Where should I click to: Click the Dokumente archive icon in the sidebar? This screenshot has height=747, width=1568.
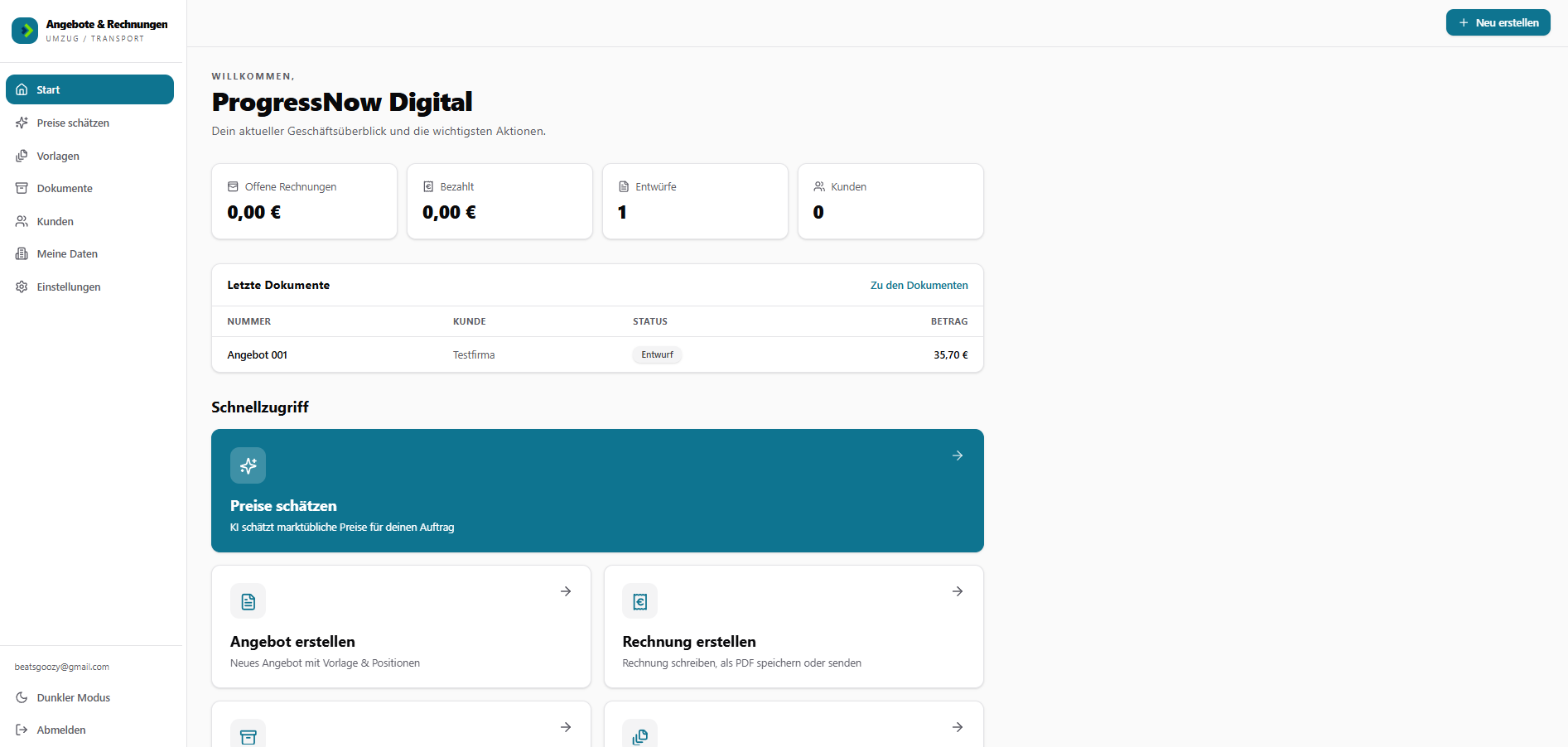[22, 188]
